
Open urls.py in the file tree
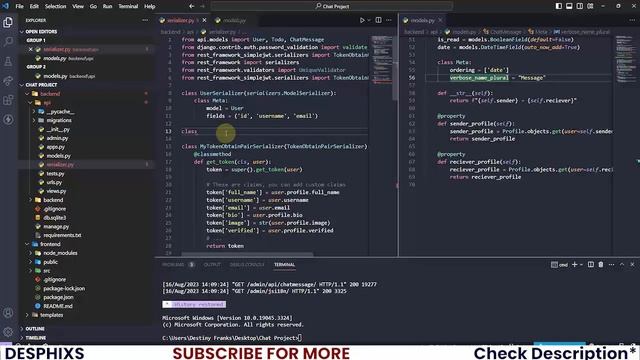[x=54, y=182]
